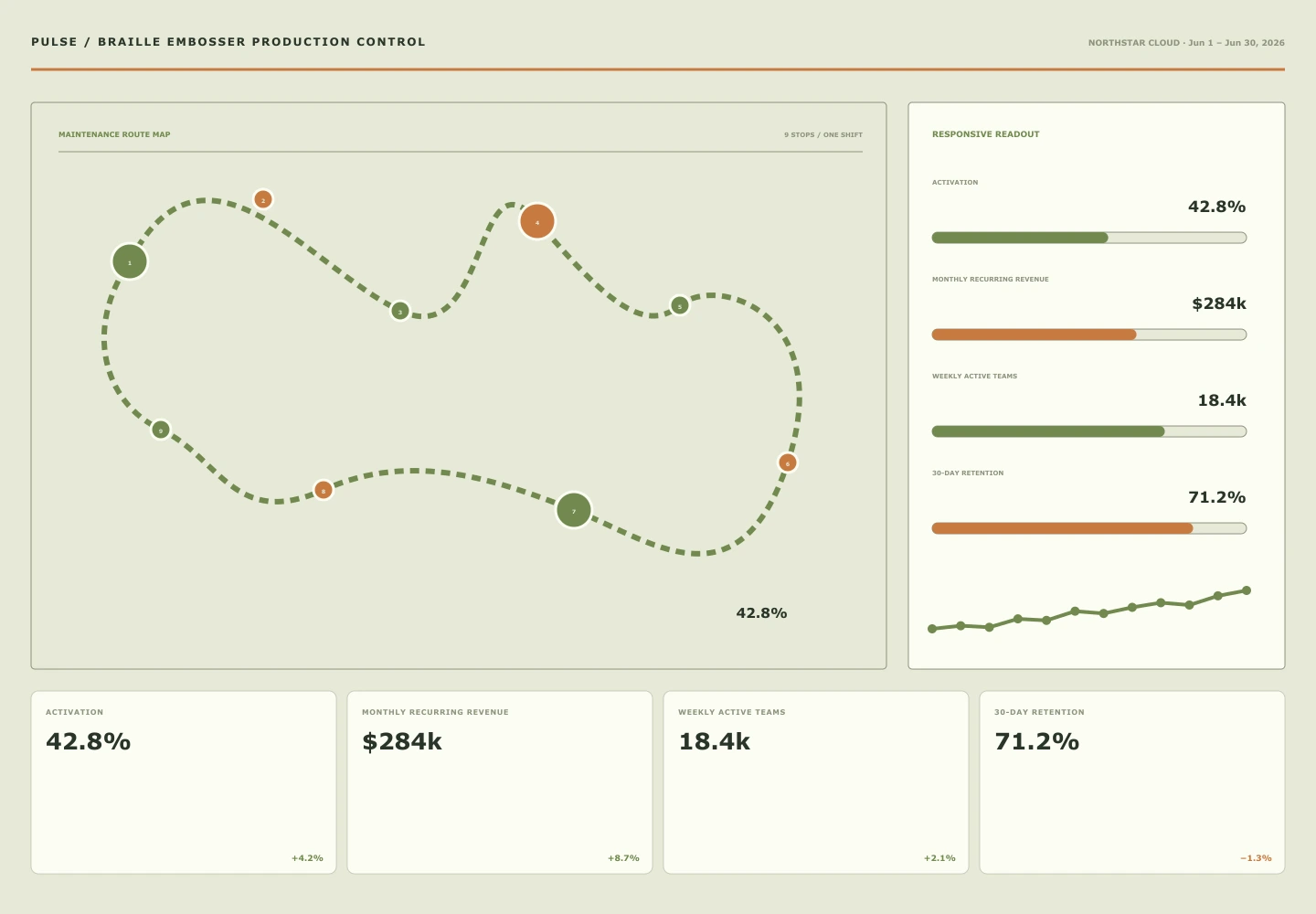
Task: Select orange stop 6 on the route
Action: pyautogui.click(x=788, y=462)
